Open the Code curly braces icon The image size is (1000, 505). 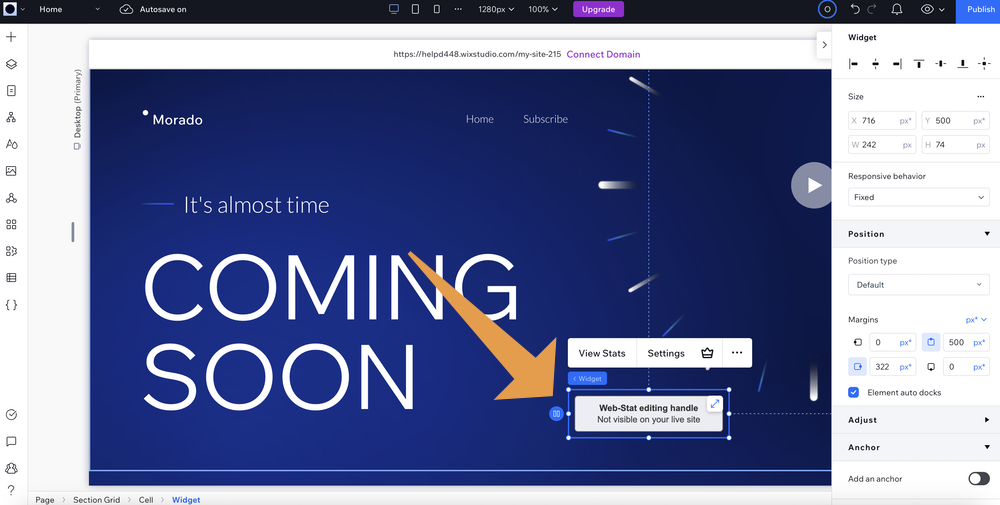click(11, 305)
